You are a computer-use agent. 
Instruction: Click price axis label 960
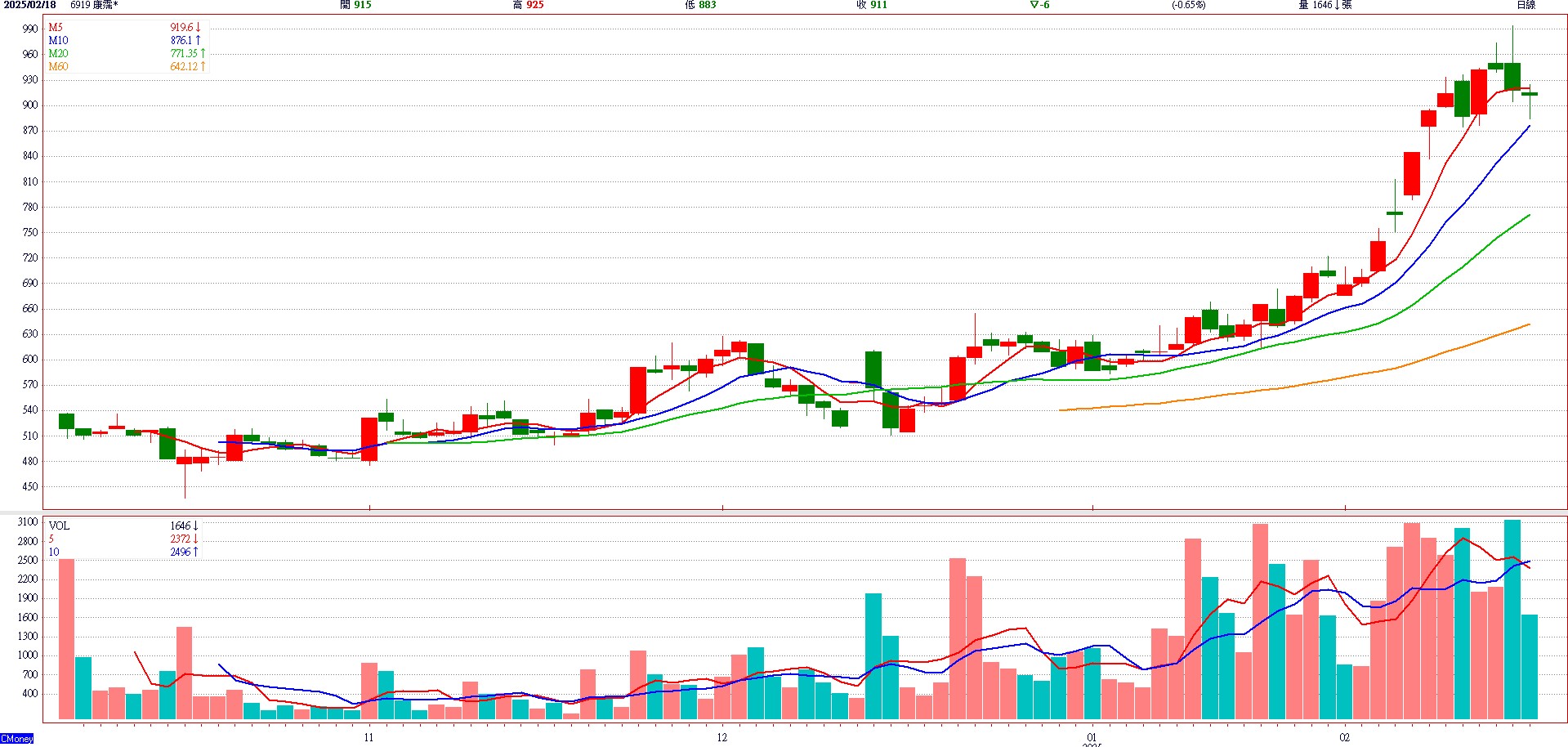point(30,55)
